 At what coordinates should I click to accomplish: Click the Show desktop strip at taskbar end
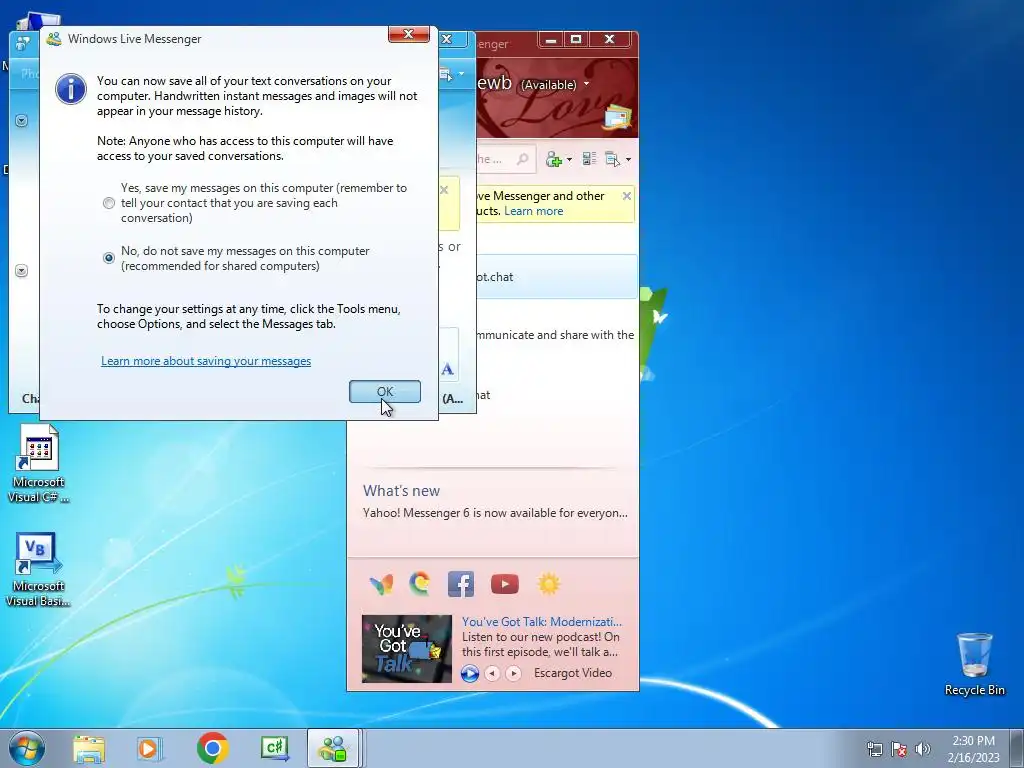pos(1017,748)
